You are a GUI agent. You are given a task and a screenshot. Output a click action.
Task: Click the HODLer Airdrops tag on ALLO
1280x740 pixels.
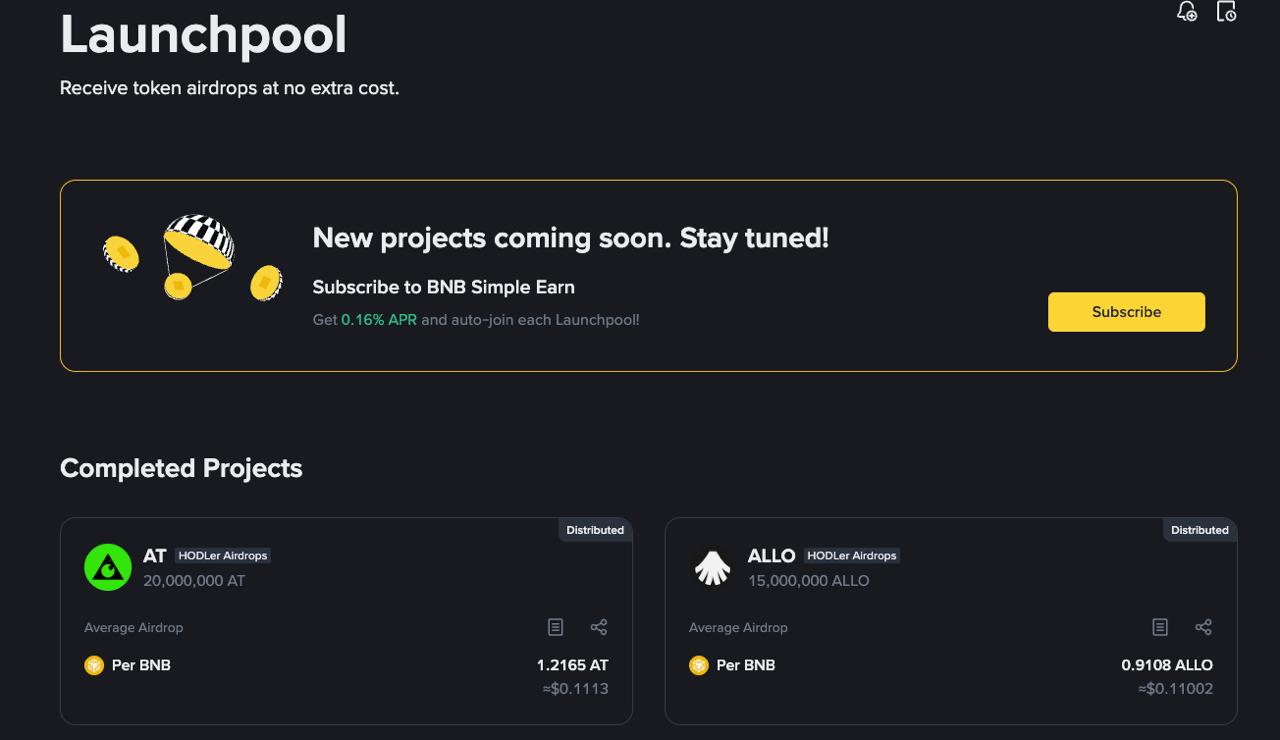(852, 556)
